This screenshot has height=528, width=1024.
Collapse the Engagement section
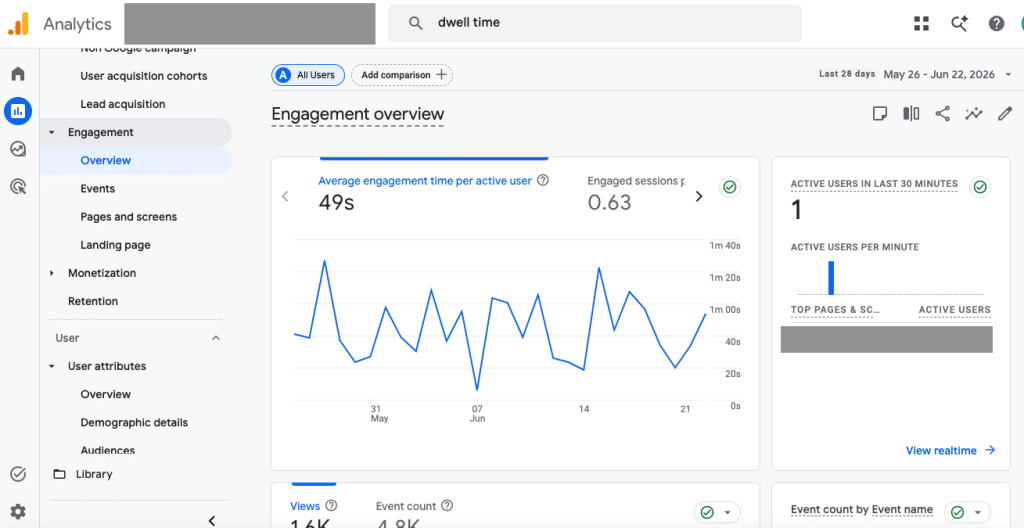coord(52,133)
